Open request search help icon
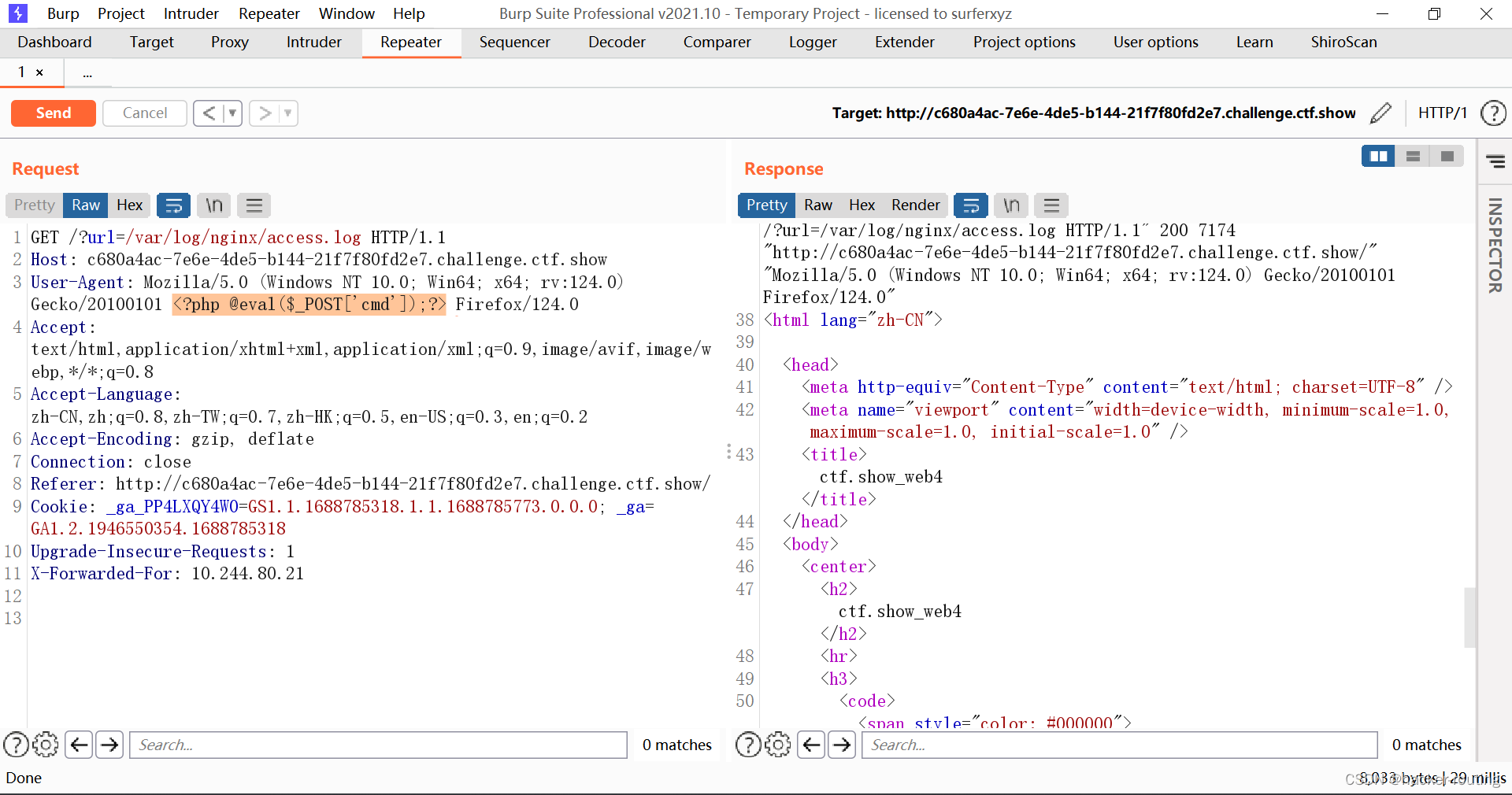The image size is (1512, 795). tap(16, 745)
